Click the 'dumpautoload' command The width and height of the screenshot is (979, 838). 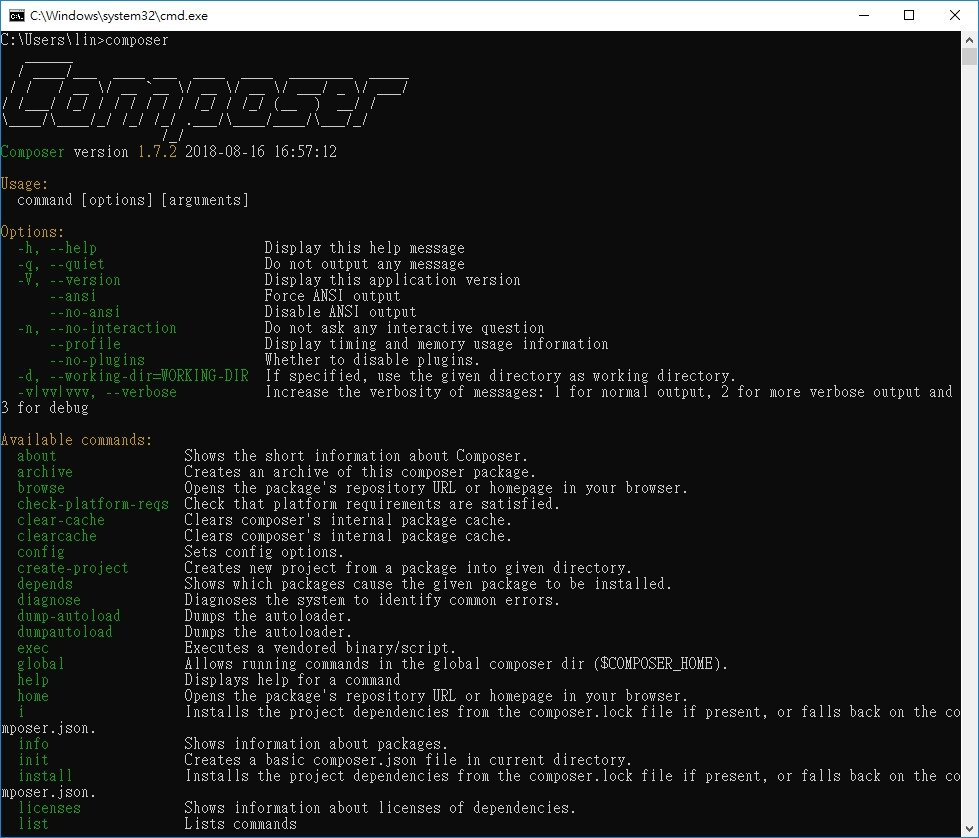65,632
